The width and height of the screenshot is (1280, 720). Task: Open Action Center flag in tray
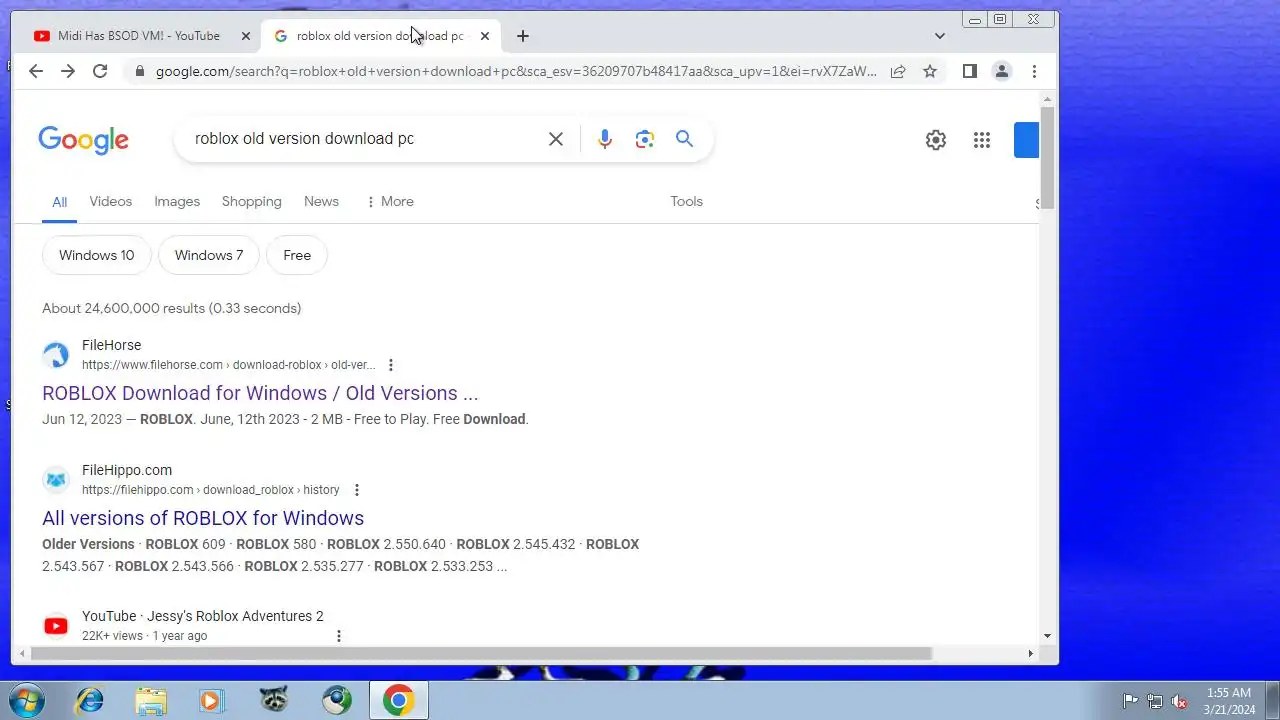1130,701
